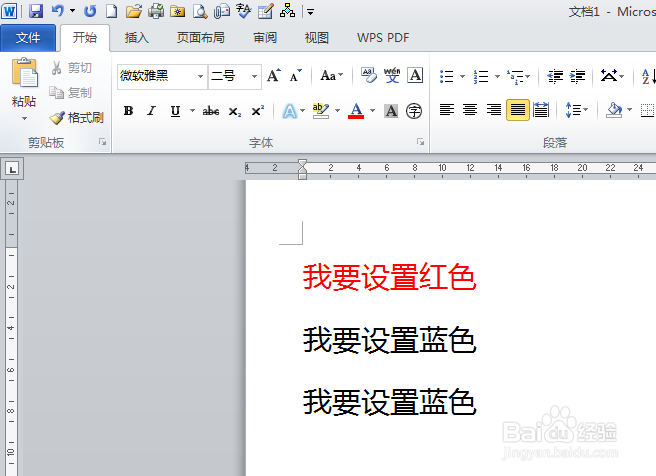Click Shrink Font icon
656x476 pixels.
pos(296,76)
